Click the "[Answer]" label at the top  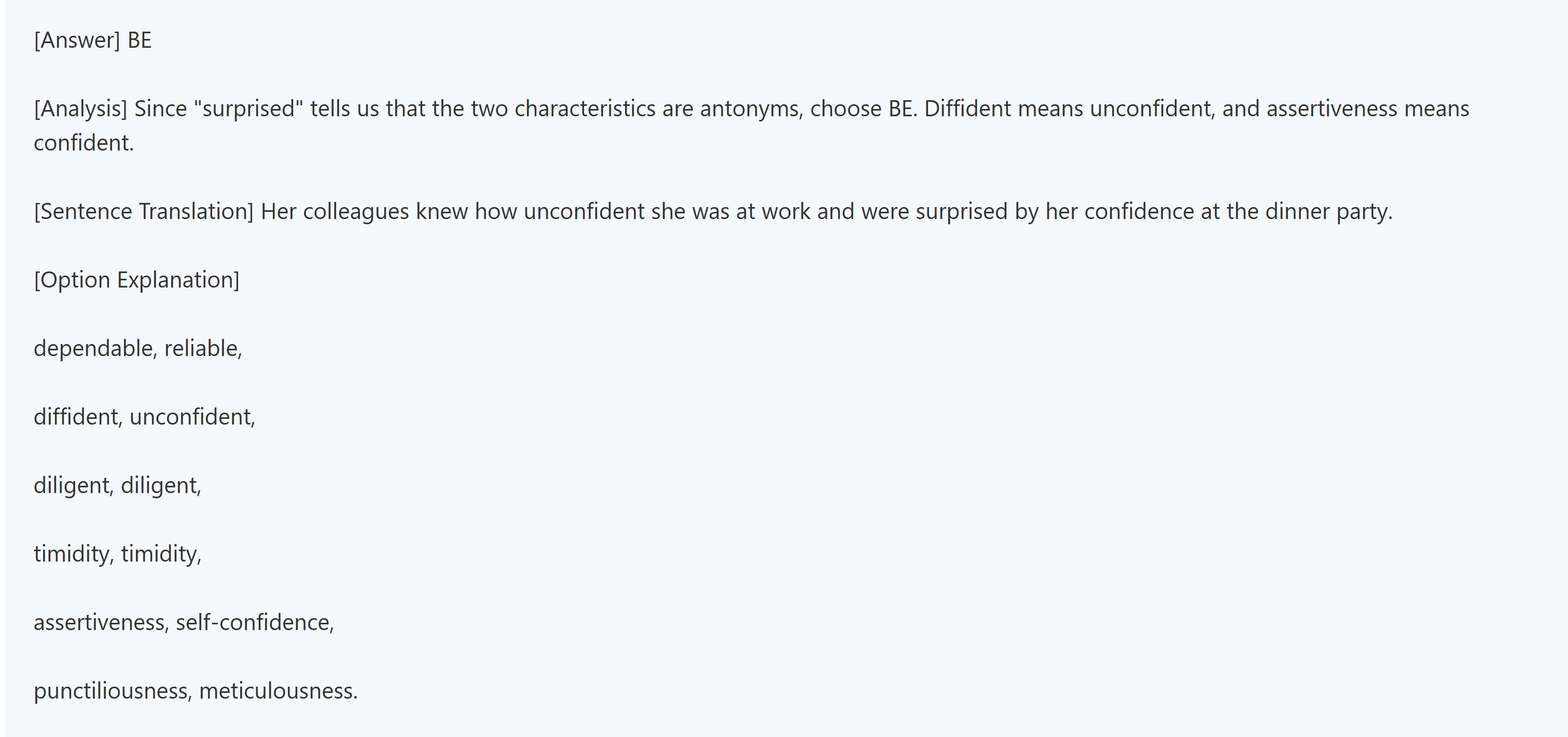(x=77, y=40)
